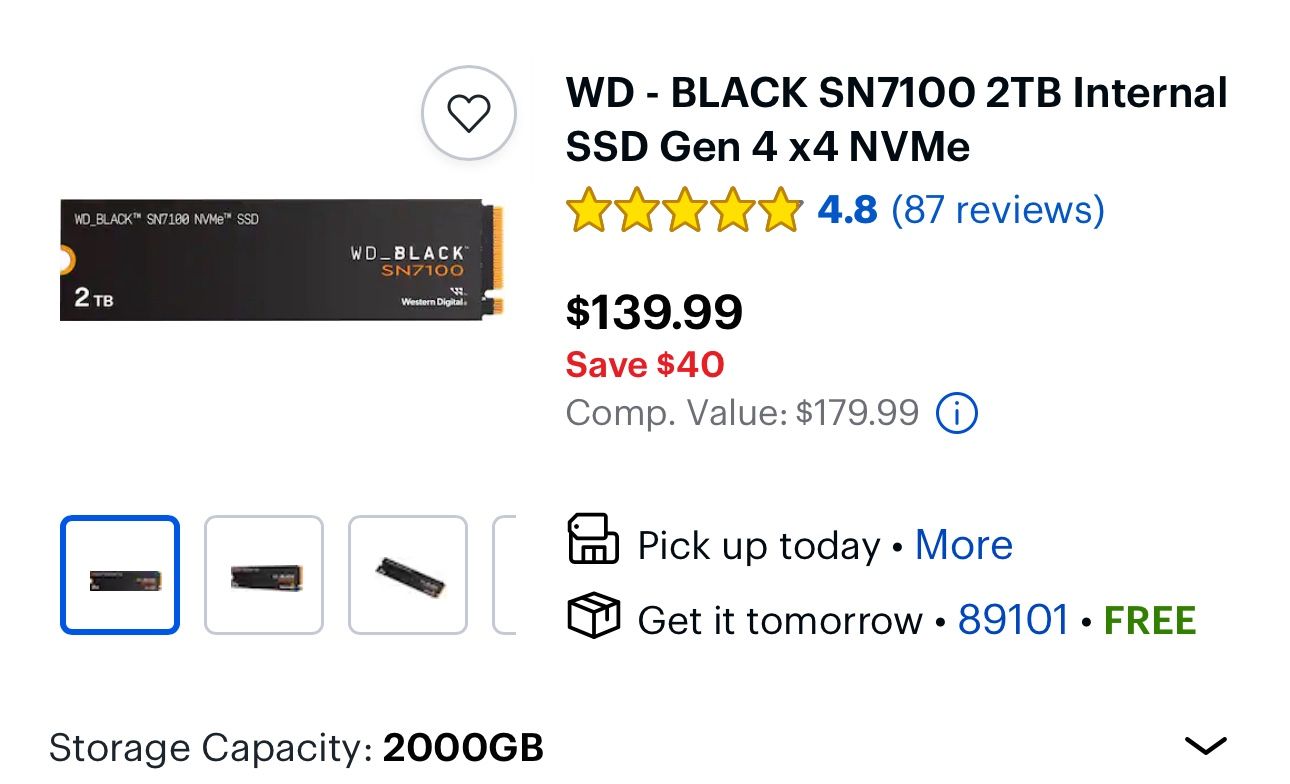Click the FREE shipping label
The width and height of the screenshot is (1290, 784).
[x=1149, y=619]
